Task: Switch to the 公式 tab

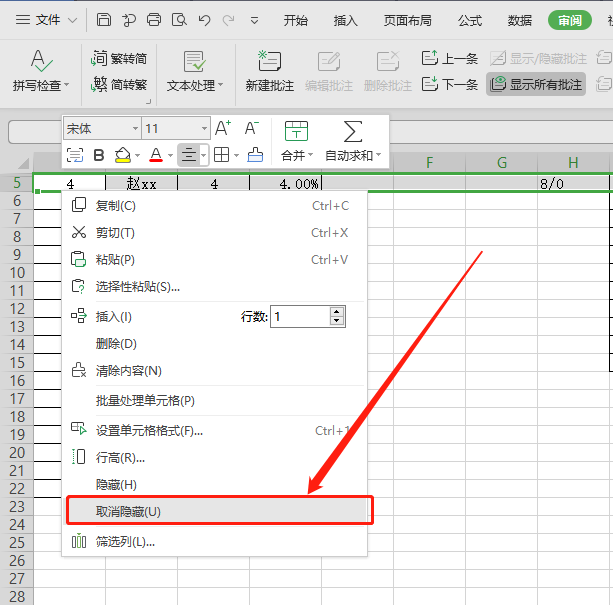Action: click(x=470, y=20)
